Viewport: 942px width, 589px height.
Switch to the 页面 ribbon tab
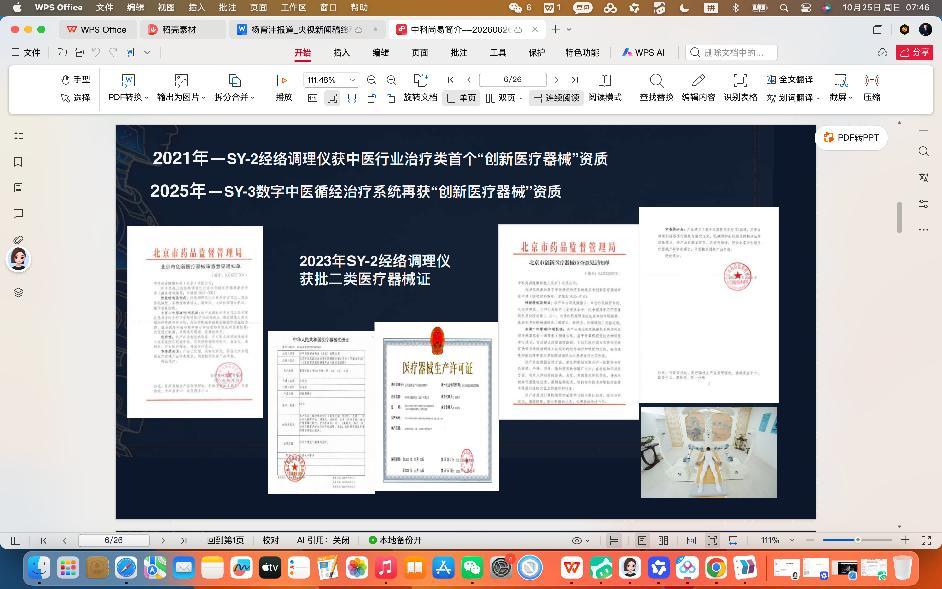click(420, 53)
